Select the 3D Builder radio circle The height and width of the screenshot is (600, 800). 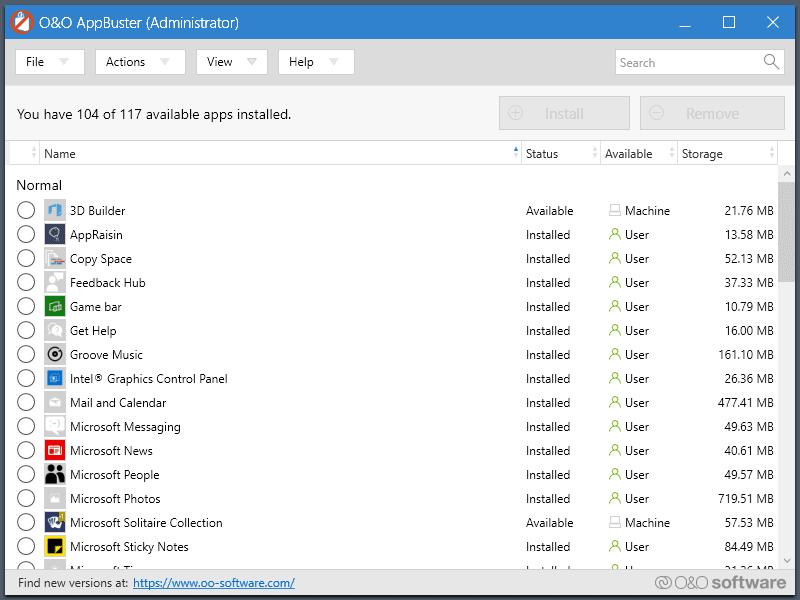[x=26, y=210]
